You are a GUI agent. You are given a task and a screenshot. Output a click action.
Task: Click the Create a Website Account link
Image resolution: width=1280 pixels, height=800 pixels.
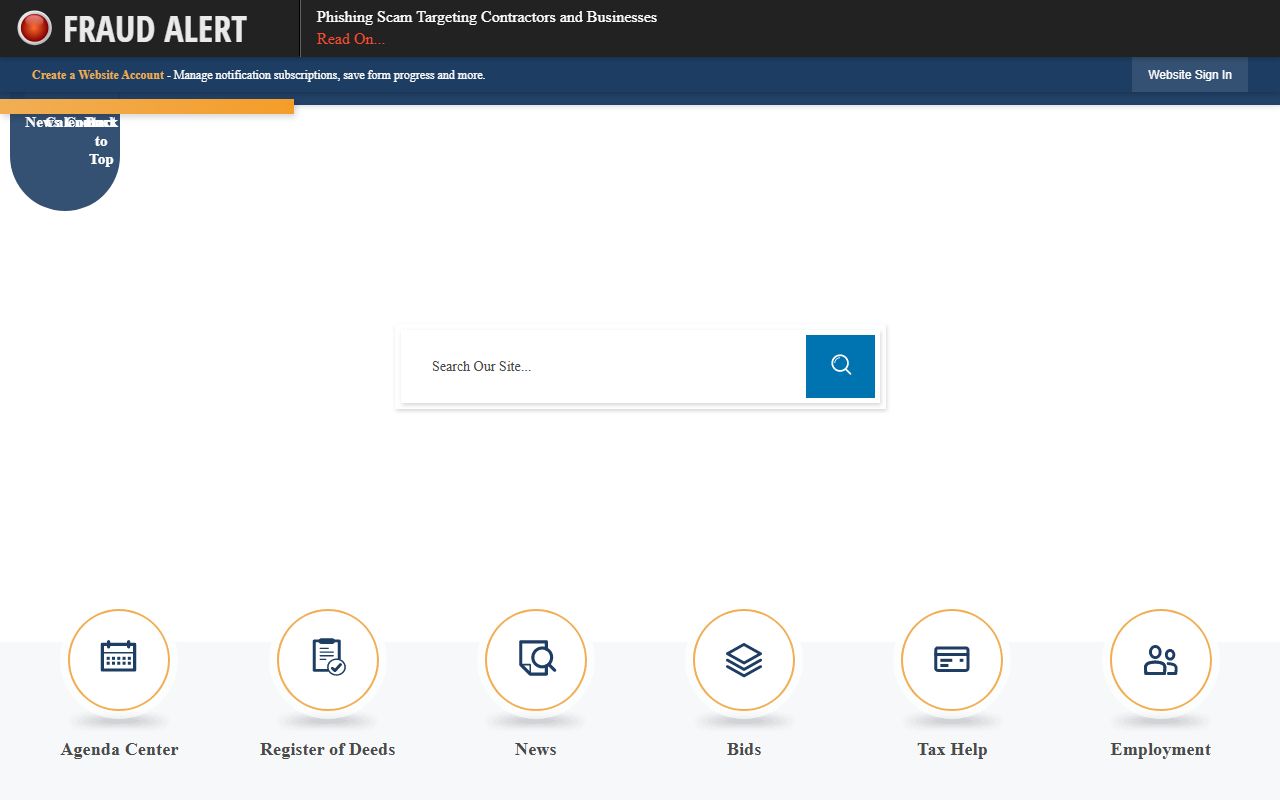tap(98, 75)
